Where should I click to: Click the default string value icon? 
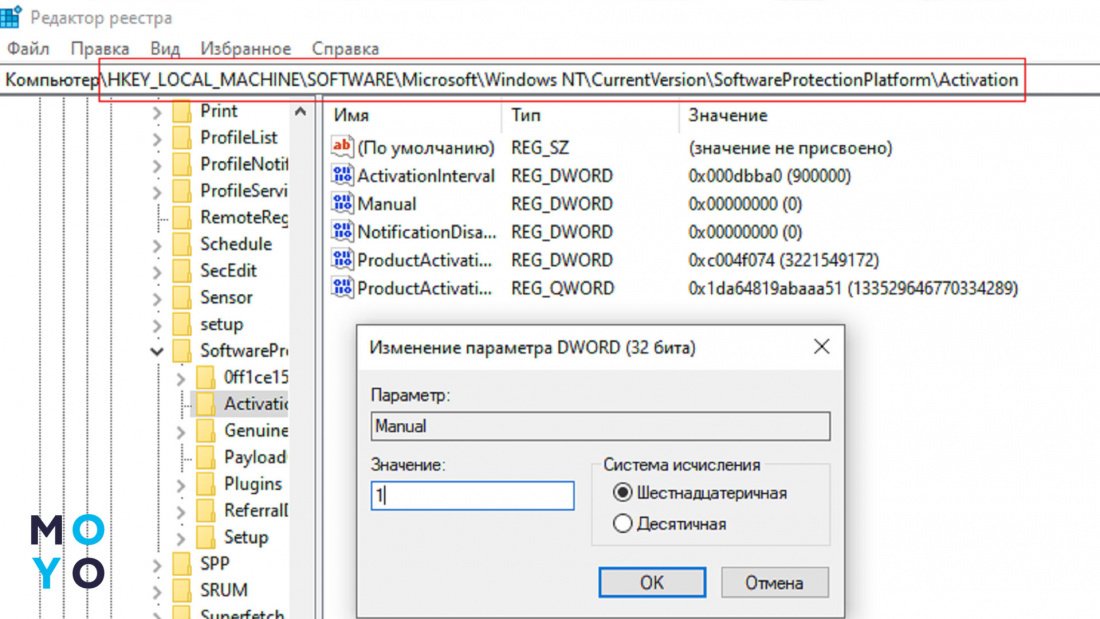[x=343, y=148]
